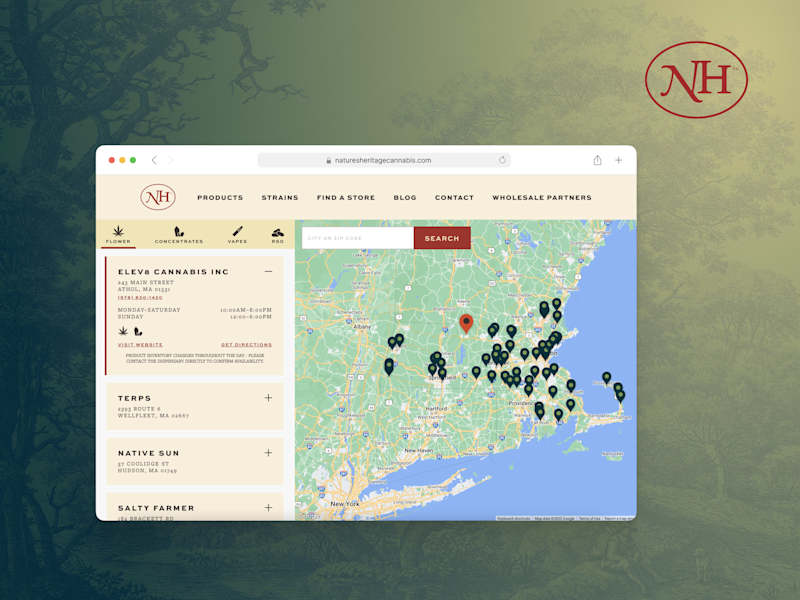Expand the Terps store card
Screen dimensions: 800x600
pyautogui.click(x=268, y=397)
